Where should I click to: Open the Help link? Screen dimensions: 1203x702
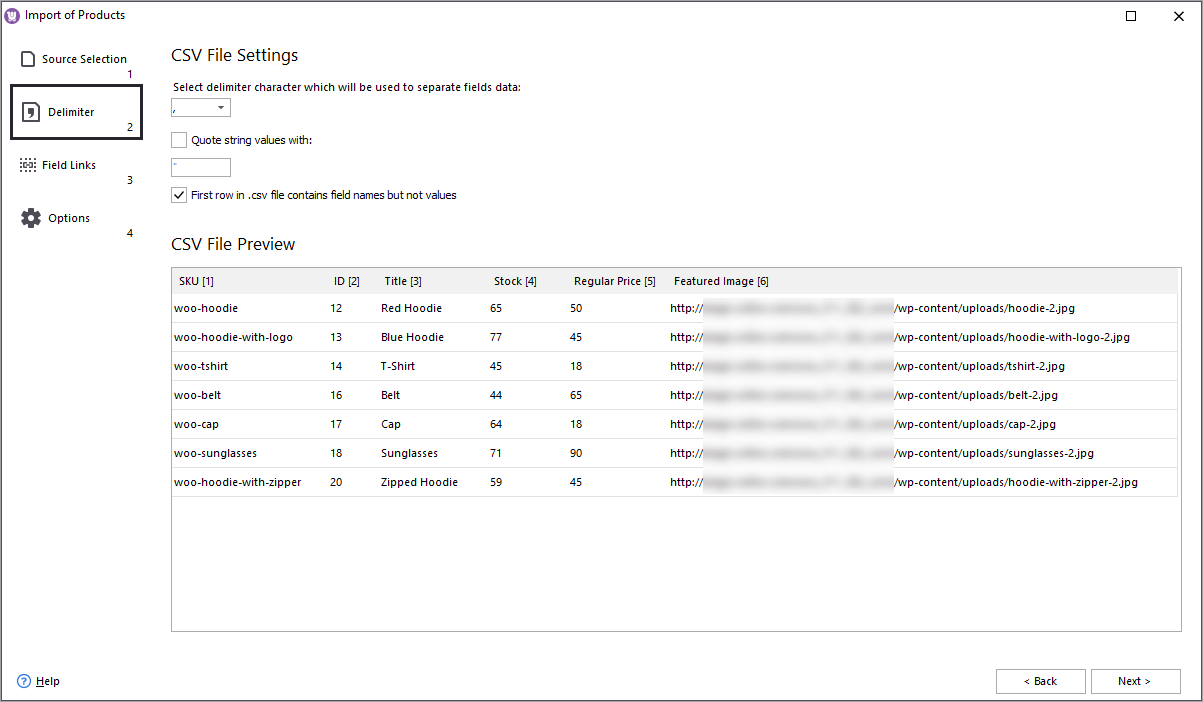(48, 681)
